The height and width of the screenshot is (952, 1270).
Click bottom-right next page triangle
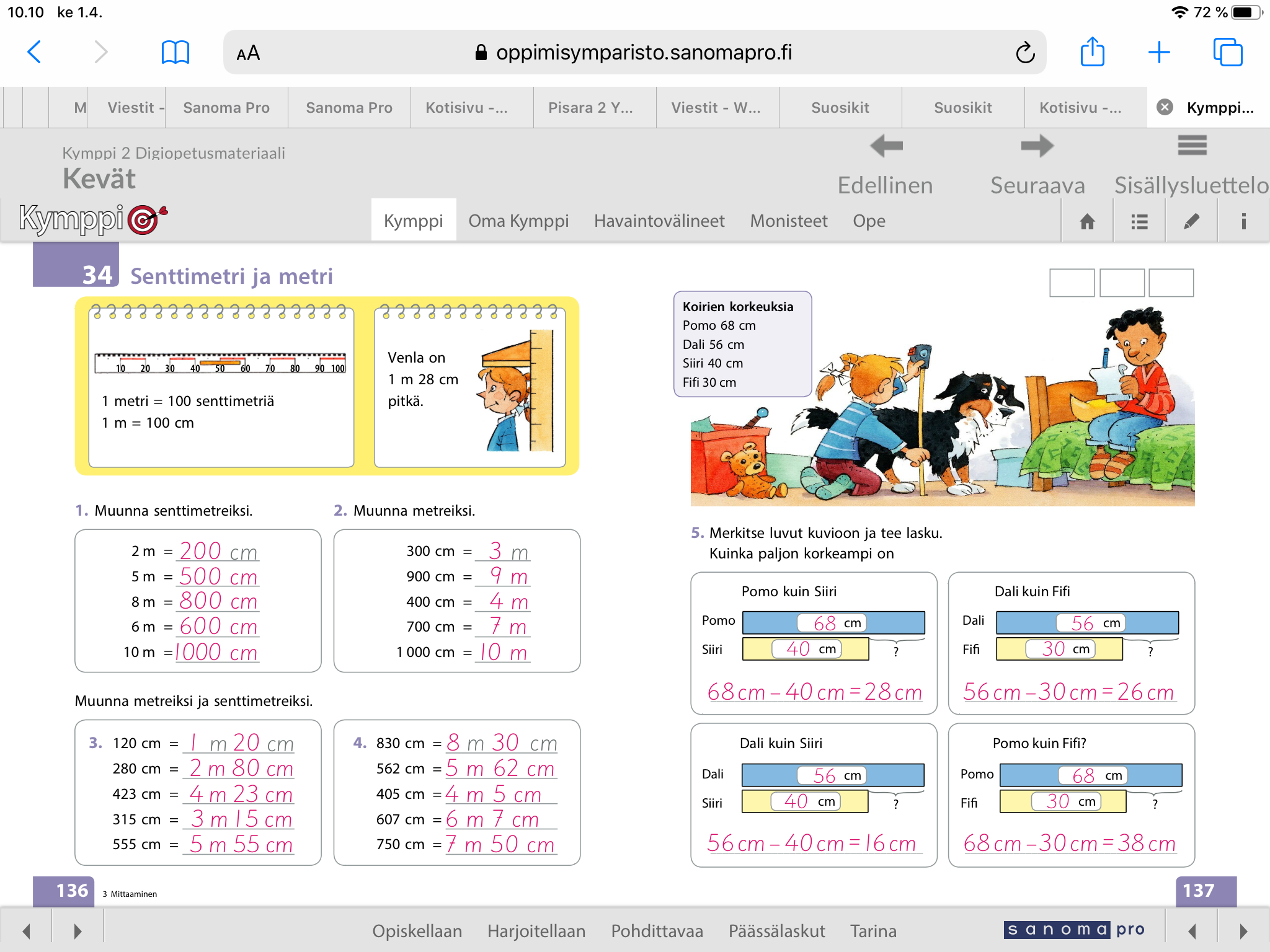click(x=1243, y=931)
